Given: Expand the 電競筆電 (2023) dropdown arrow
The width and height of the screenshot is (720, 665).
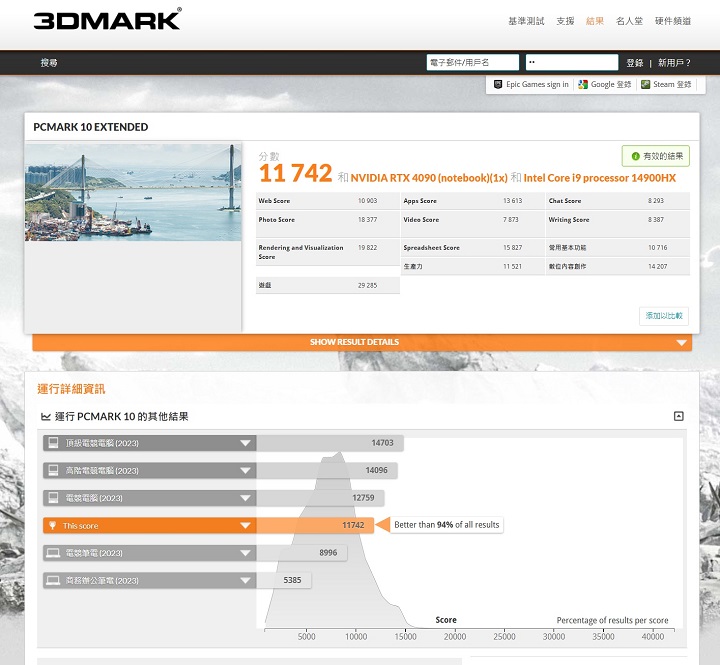Looking at the screenshot, I should click(x=245, y=553).
